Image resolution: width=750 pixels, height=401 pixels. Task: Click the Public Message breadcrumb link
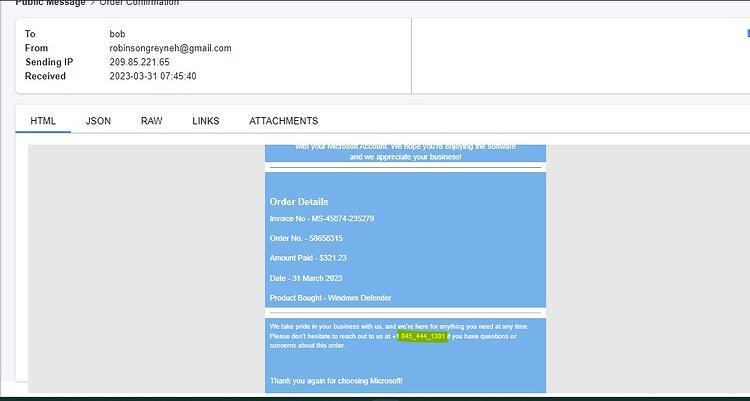[50, 2]
